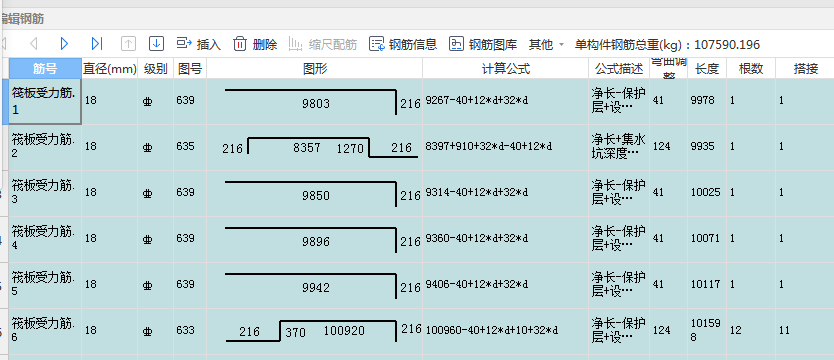Jump to last rebar record
Image resolution: width=834 pixels, height=360 pixels.
pos(97,44)
